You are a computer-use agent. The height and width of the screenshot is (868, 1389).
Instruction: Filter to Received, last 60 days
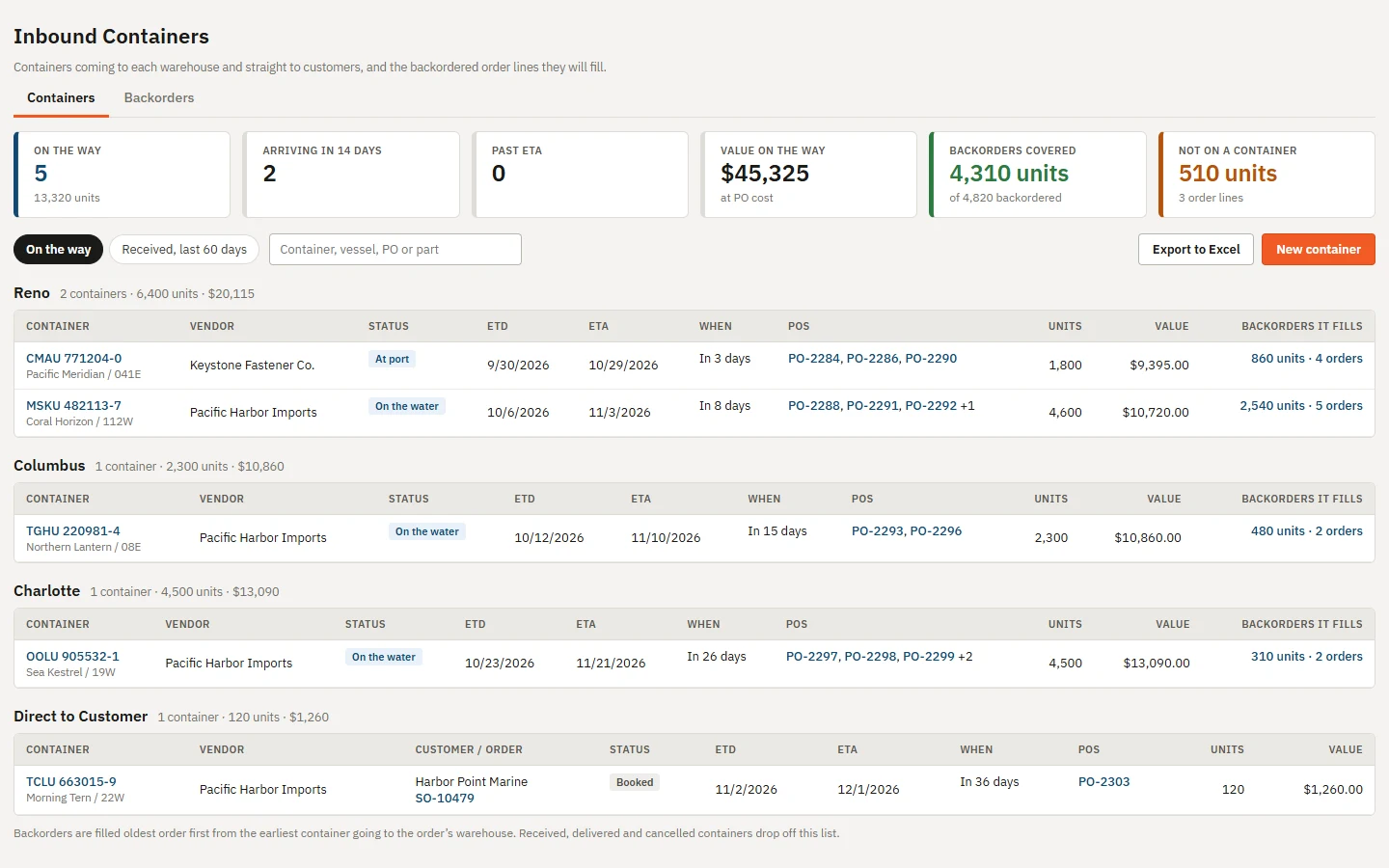tap(184, 249)
